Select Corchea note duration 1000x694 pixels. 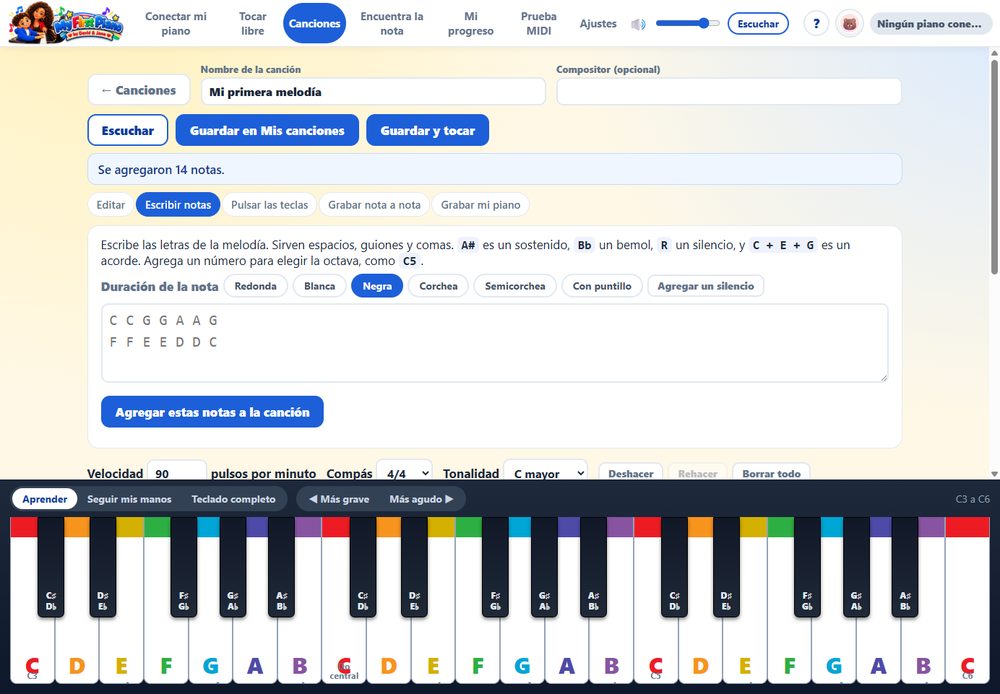point(438,286)
